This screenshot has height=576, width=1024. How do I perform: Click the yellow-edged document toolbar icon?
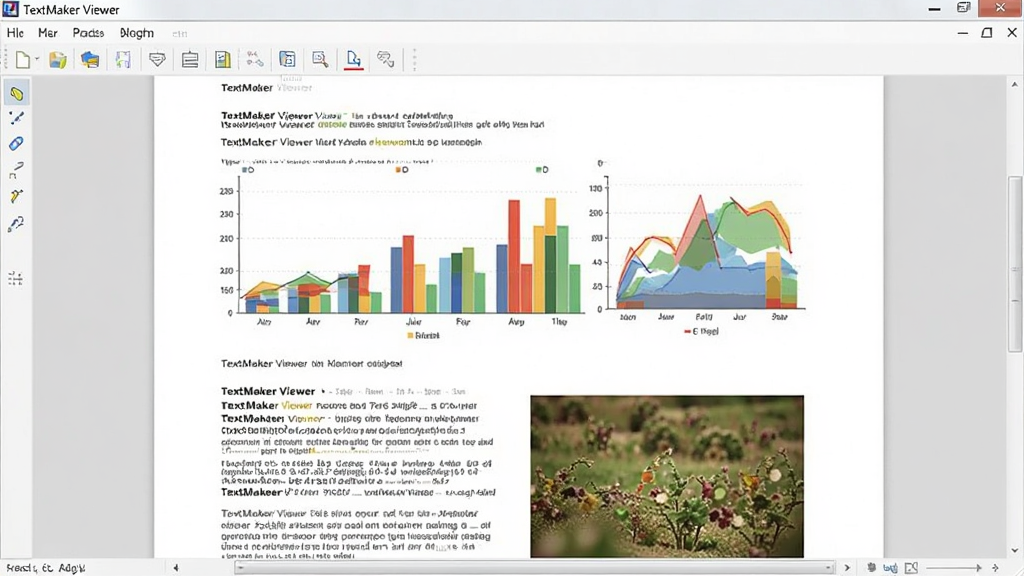click(223, 59)
